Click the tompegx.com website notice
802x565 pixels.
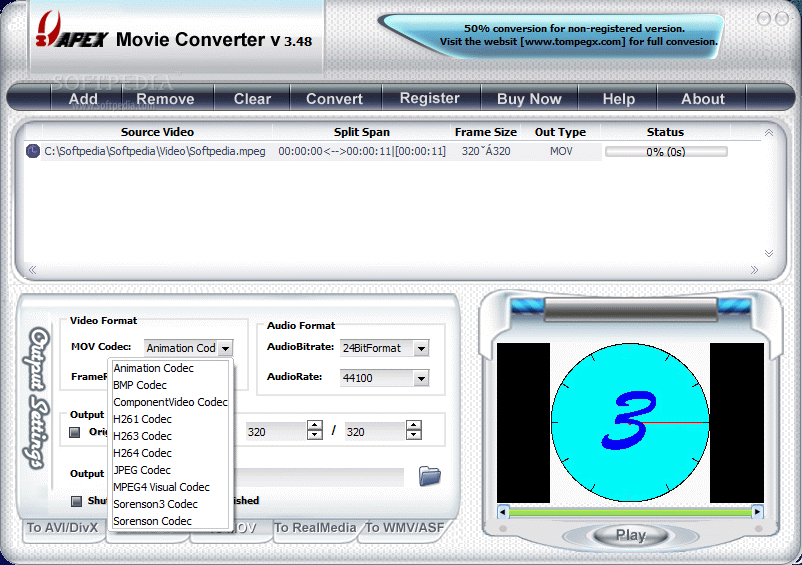click(x=578, y=35)
